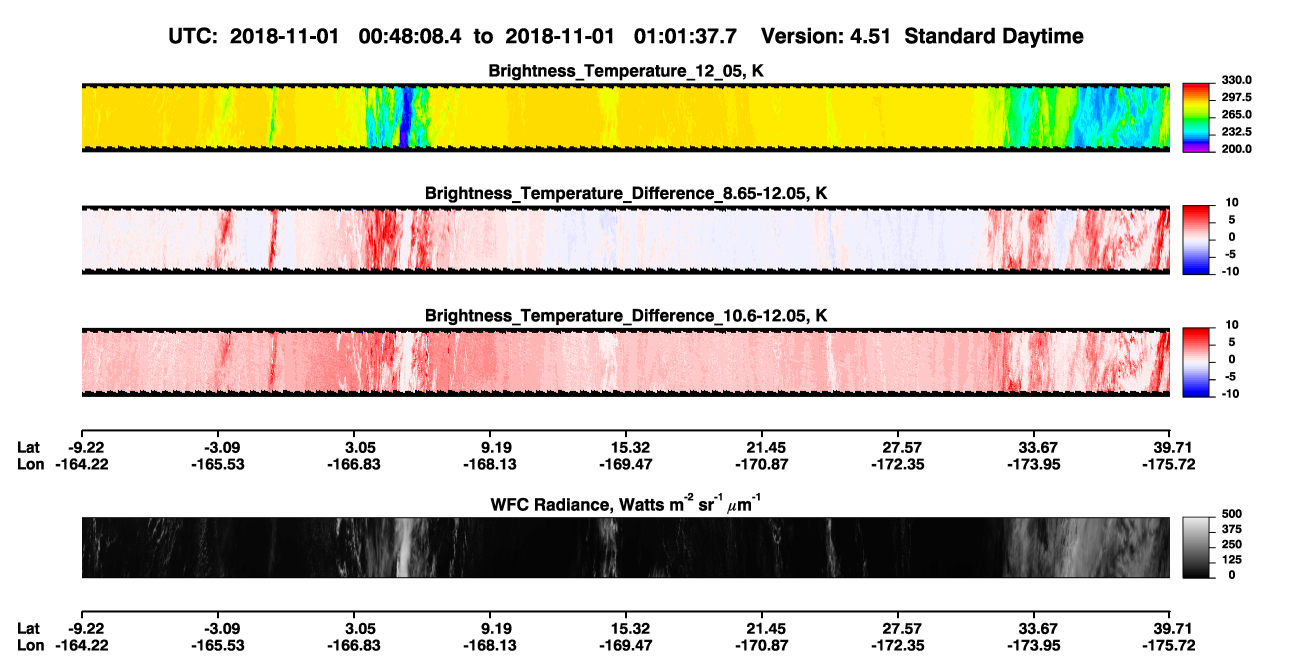
Task: Click the Lon label on the axis under the WFC Radiance panel
Action: [31, 645]
